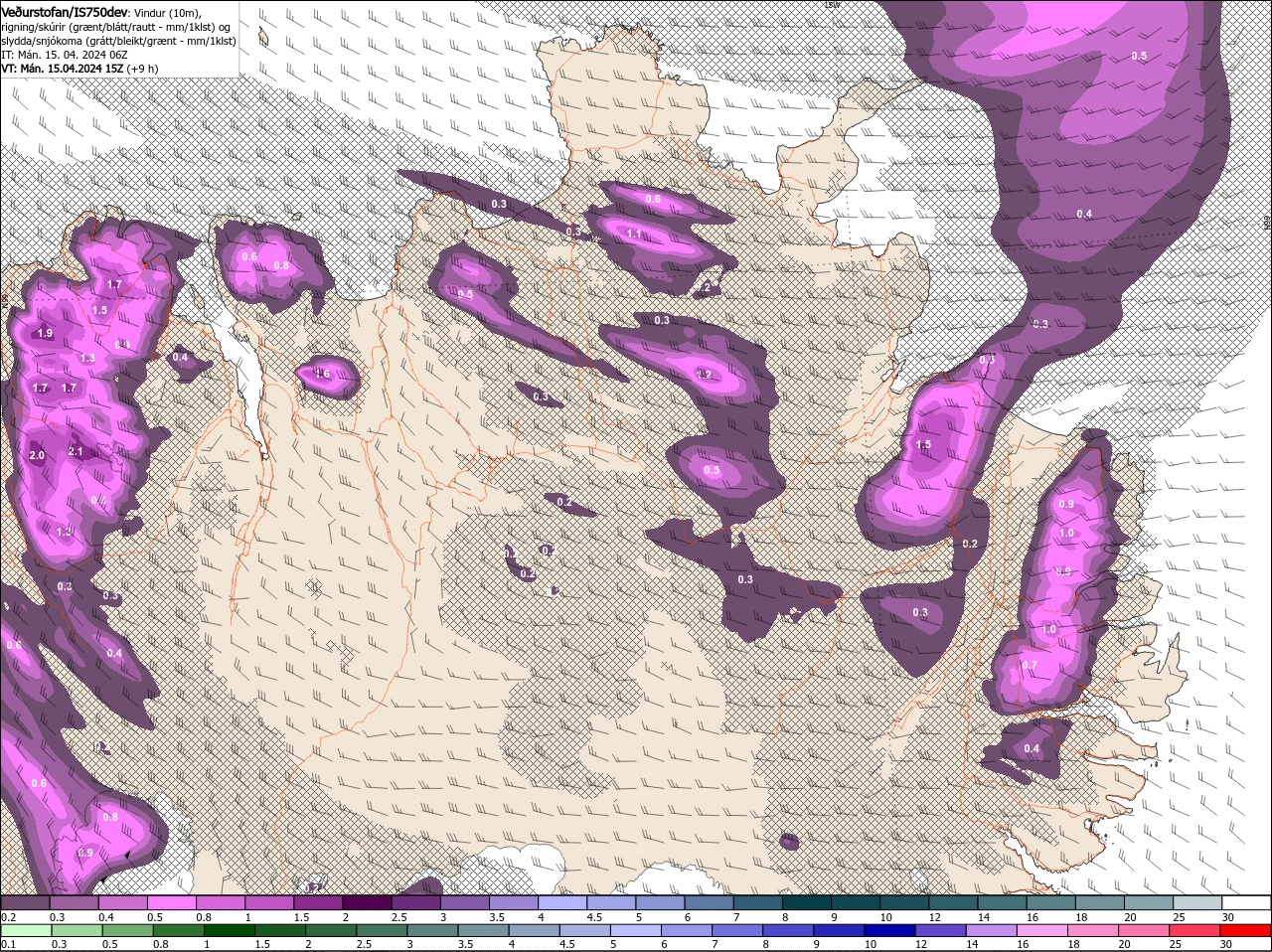The width and height of the screenshot is (1272, 952).
Task: Click the green 0.5 rain-scale swatch
Action: pyautogui.click(x=128, y=931)
